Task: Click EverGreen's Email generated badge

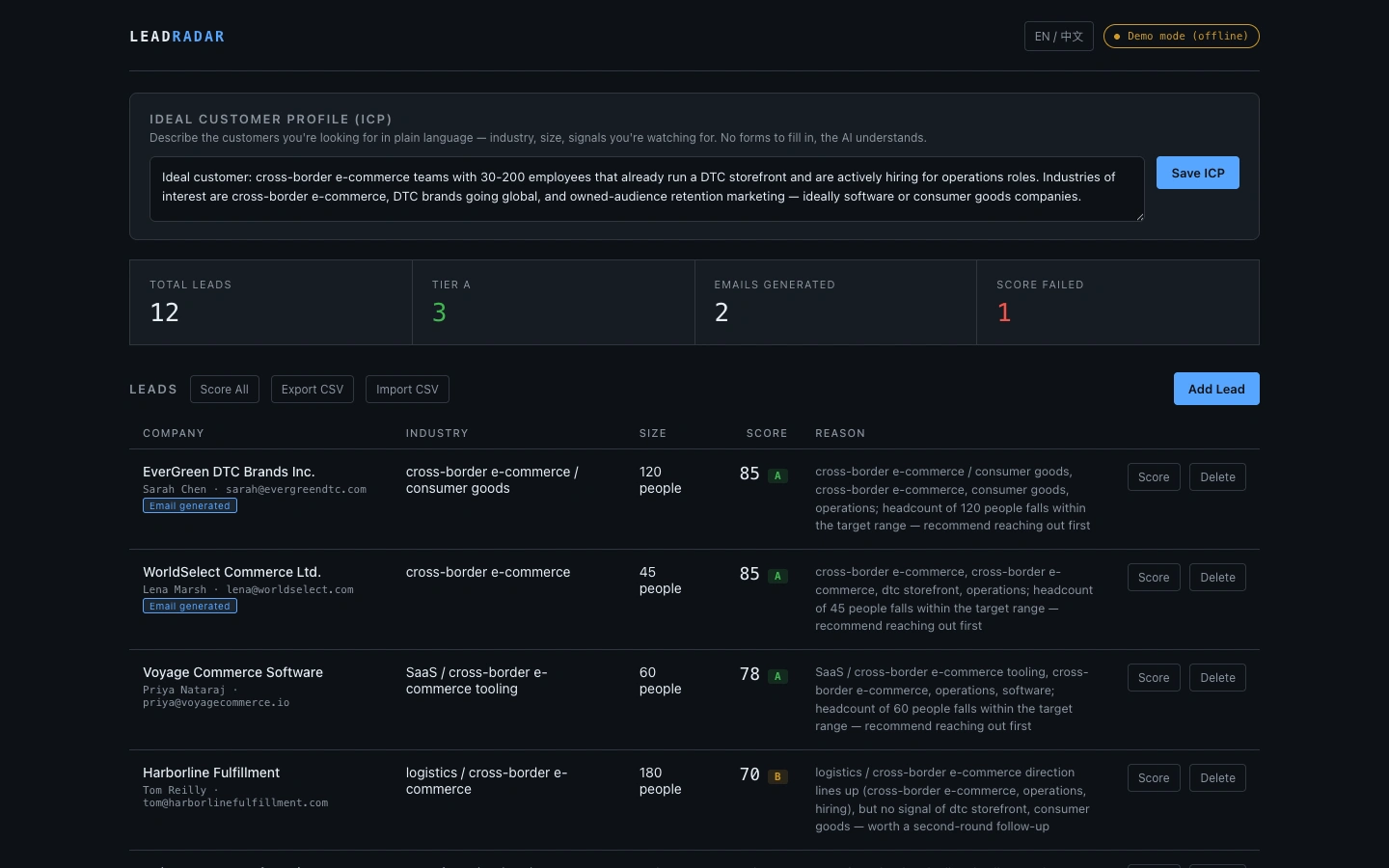Action: (190, 505)
